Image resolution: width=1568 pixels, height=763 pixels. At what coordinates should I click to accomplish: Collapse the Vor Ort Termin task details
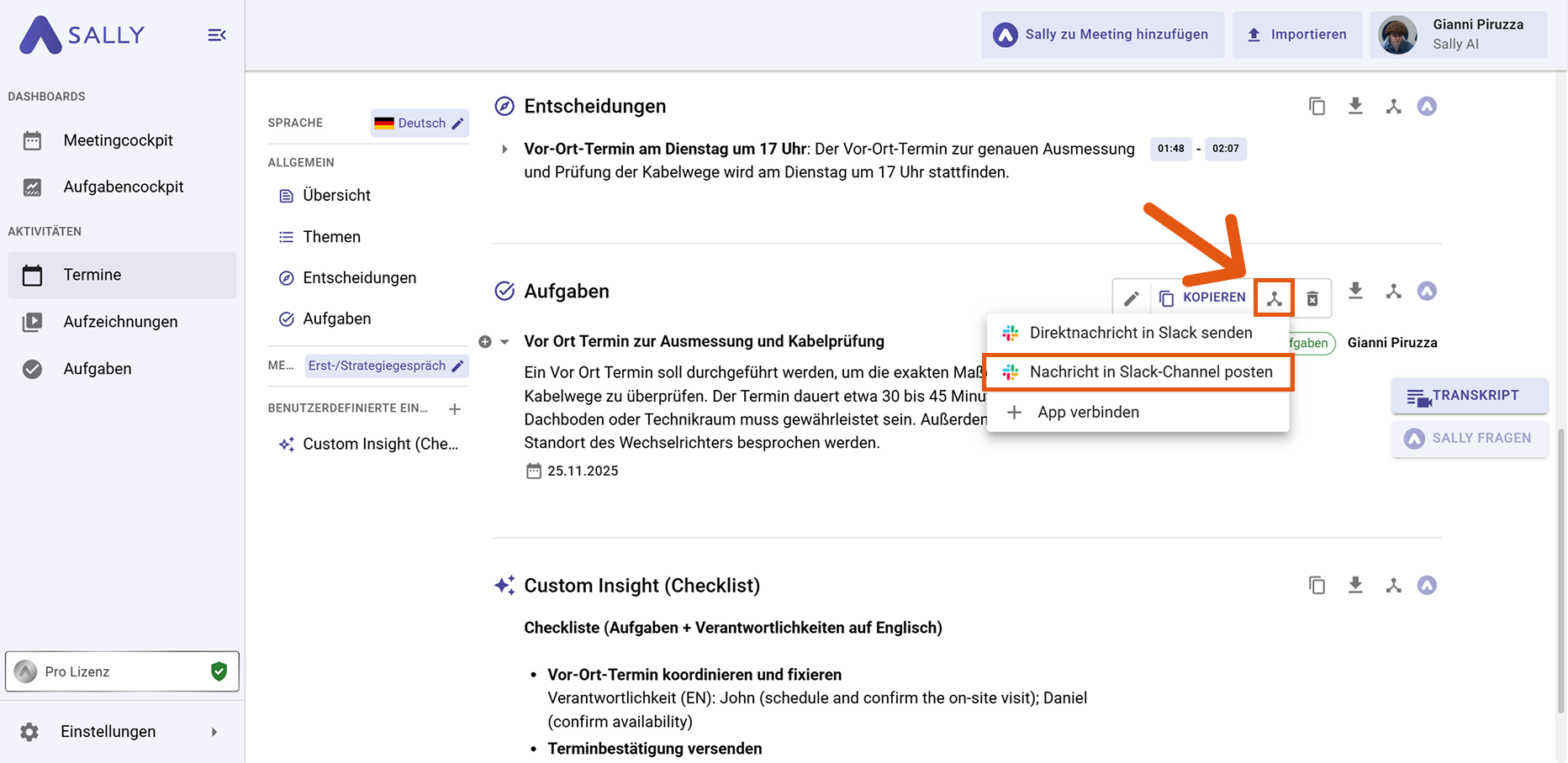pos(504,341)
